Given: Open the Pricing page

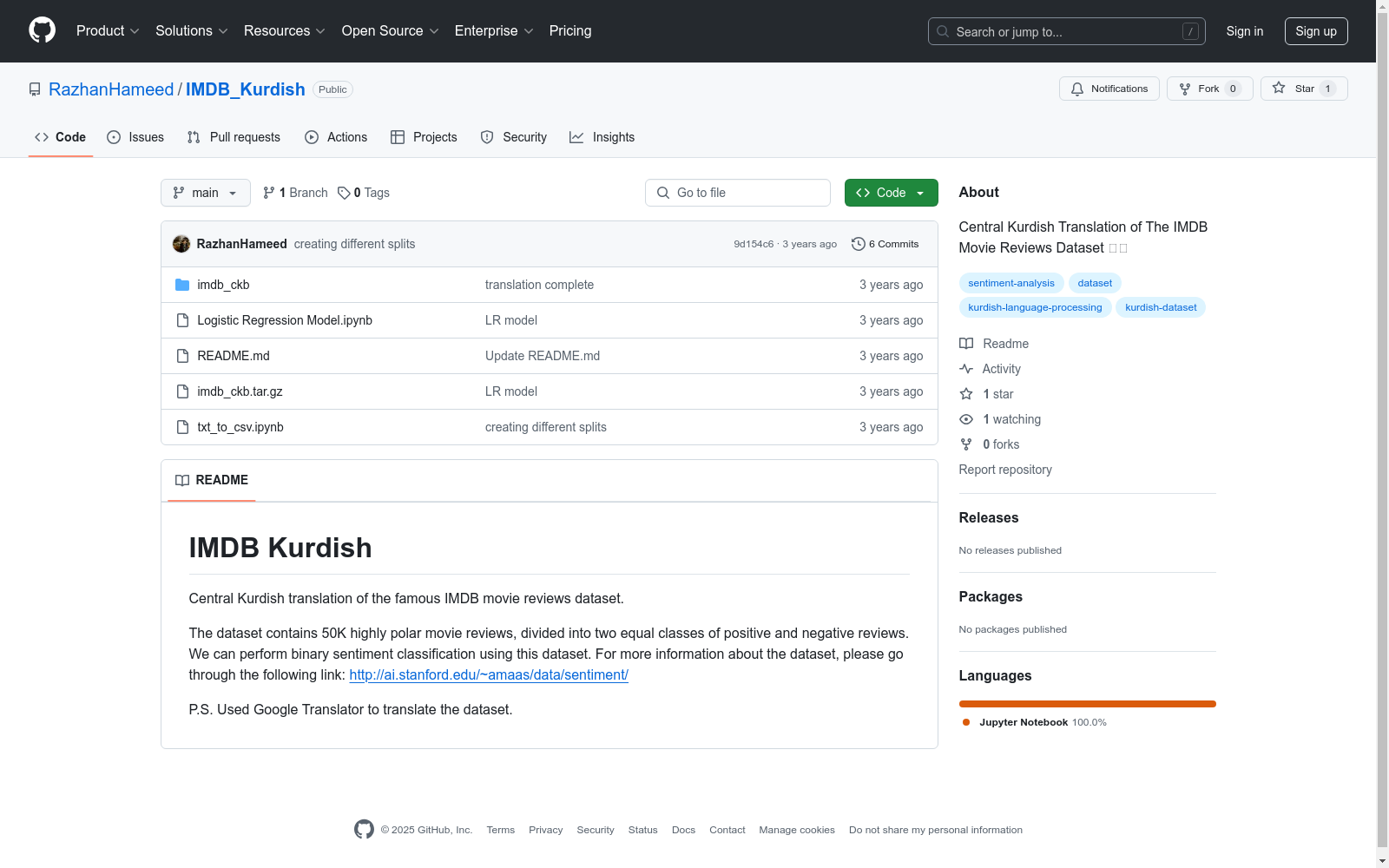Looking at the screenshot, I should (570, 31).
